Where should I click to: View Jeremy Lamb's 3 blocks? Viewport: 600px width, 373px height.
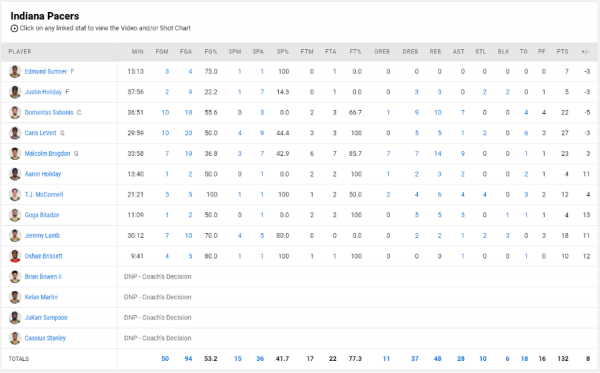[x=507, y=236]
